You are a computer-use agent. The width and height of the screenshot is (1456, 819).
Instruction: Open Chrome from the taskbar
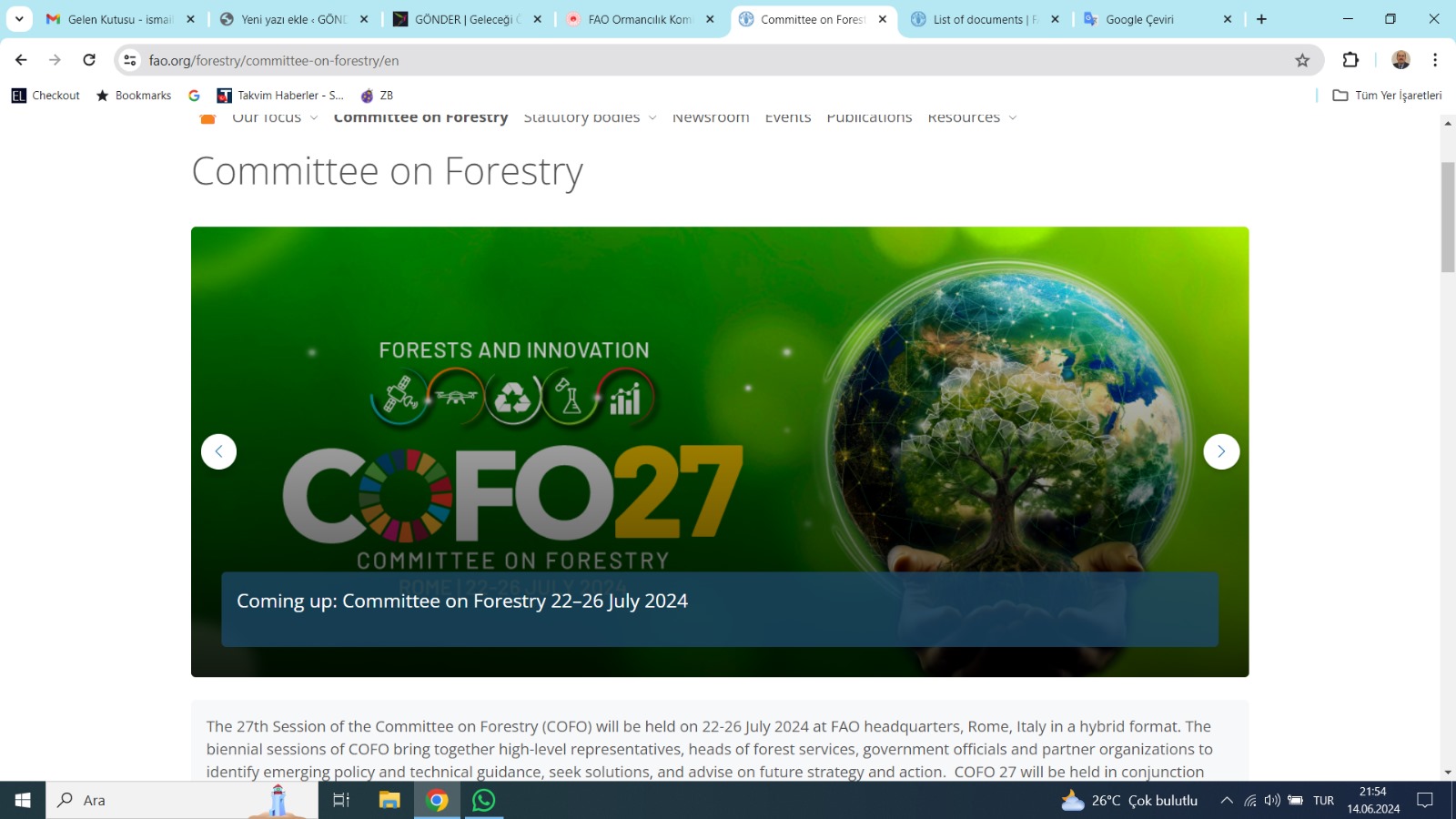pyautogui.click(x=438, y=800)
